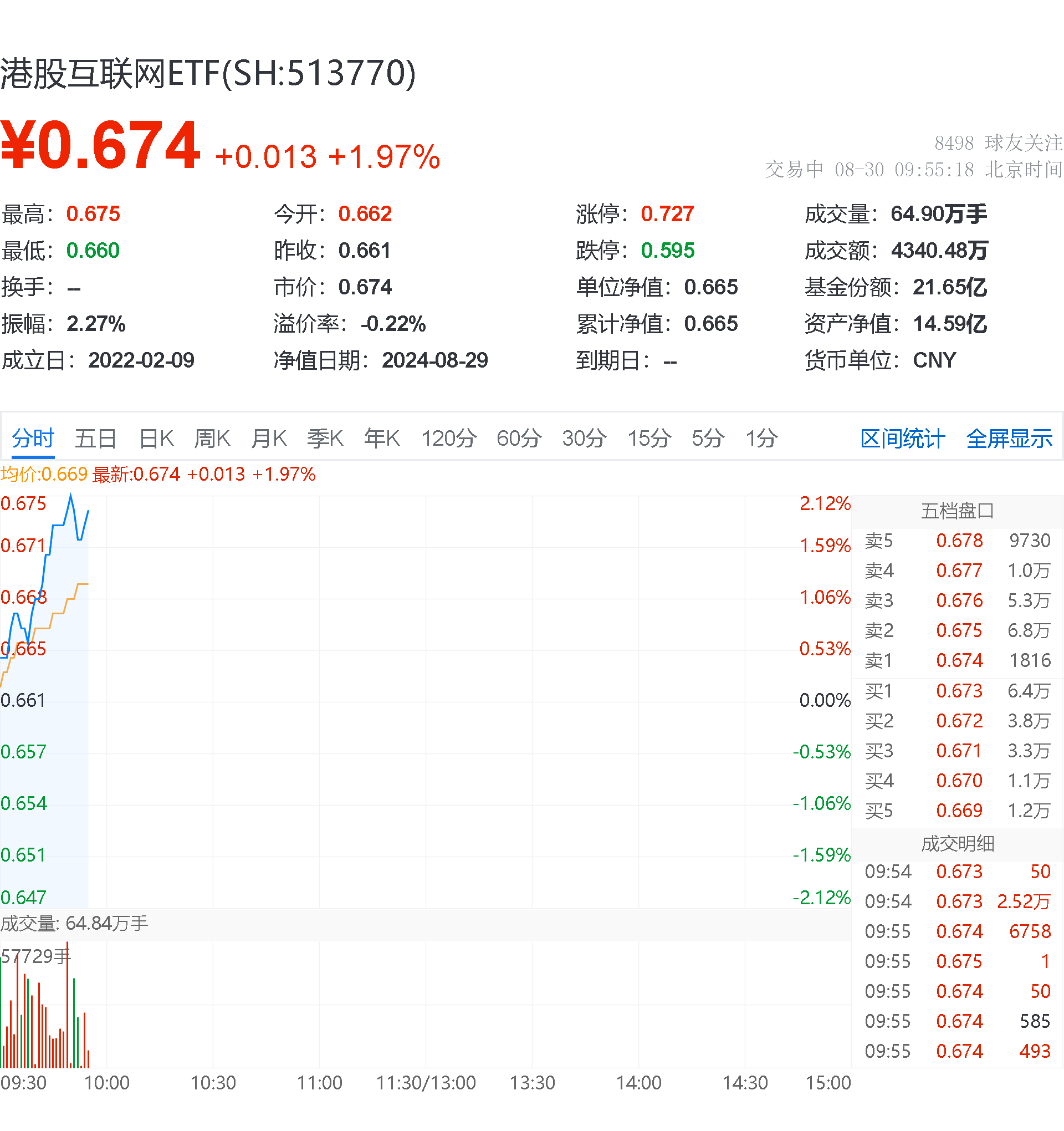Viewport: 1064px width, 1131px height.
Task: Click the 买1 bid price 0.673
Action: [960, 691]
